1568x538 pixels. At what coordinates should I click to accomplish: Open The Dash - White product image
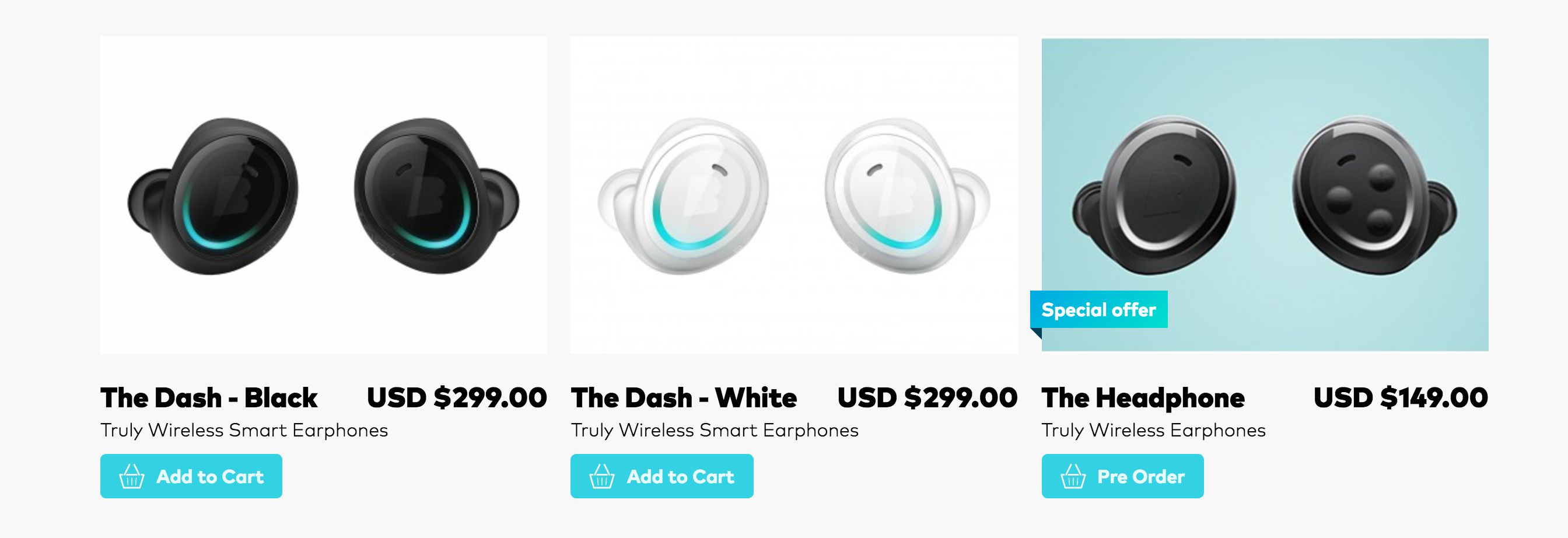[794, 195]
